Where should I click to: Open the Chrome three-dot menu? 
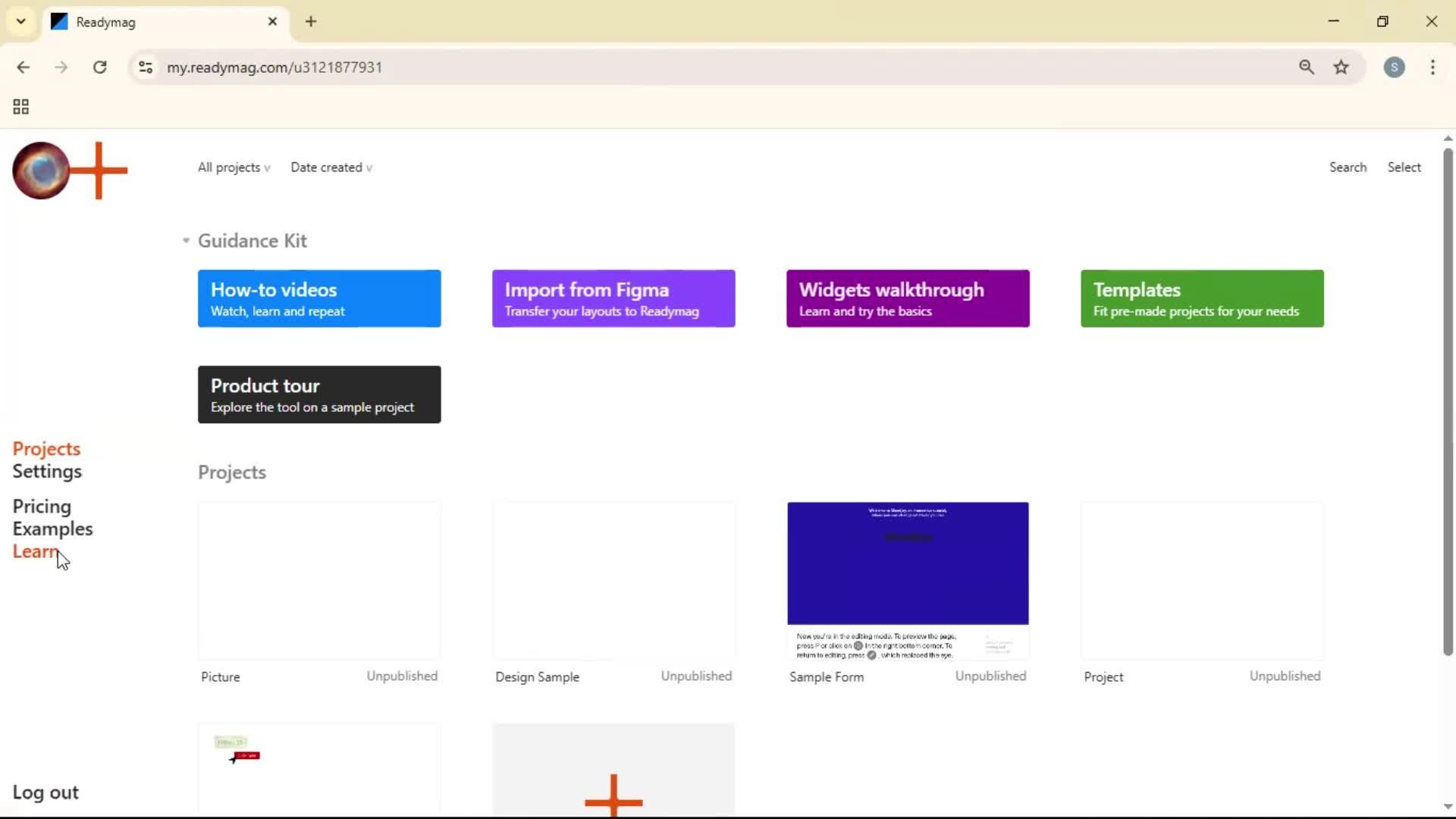(1433, 67)
